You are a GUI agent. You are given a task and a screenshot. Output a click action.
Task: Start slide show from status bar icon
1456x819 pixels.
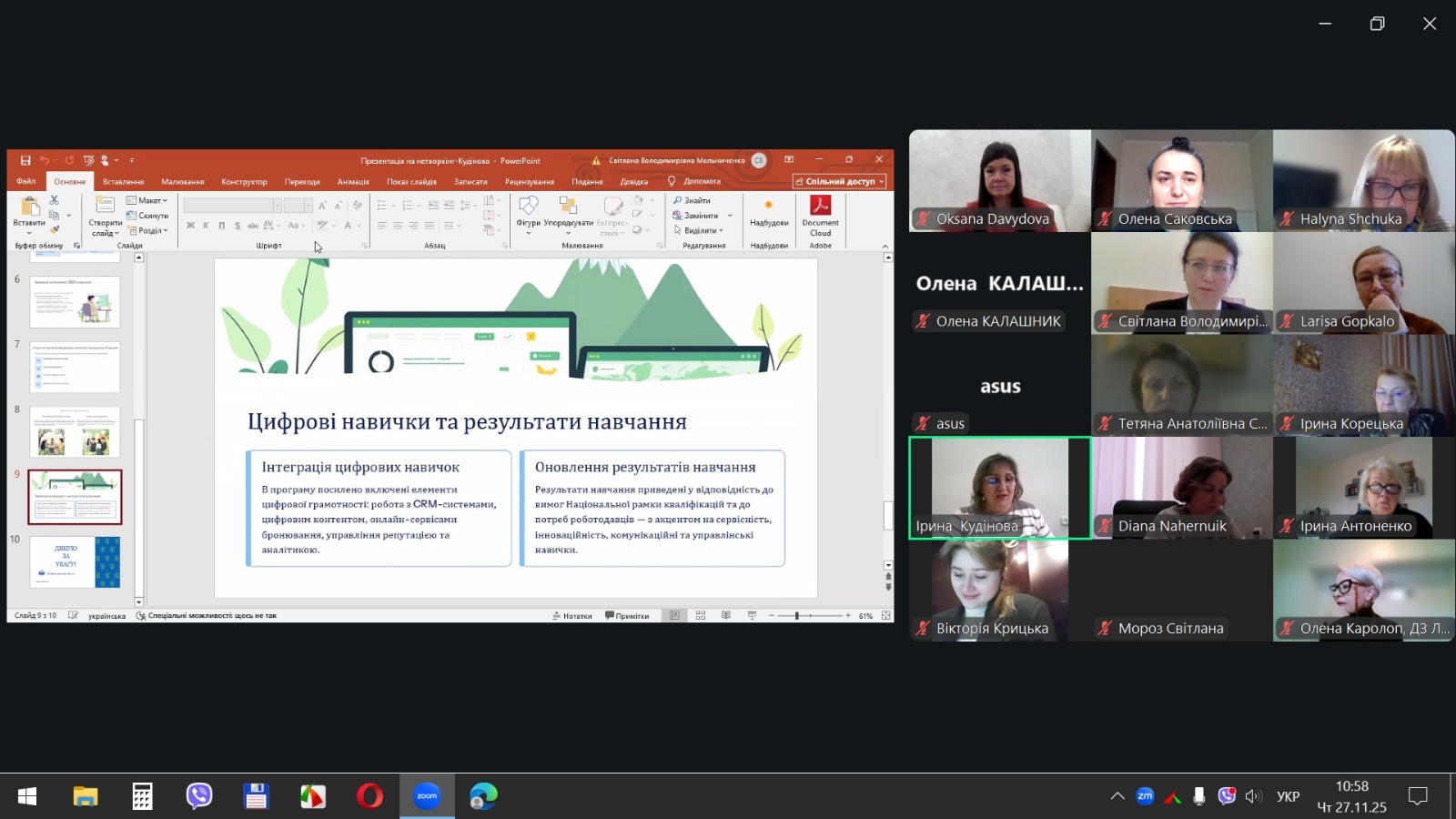(x=752, y=616)
